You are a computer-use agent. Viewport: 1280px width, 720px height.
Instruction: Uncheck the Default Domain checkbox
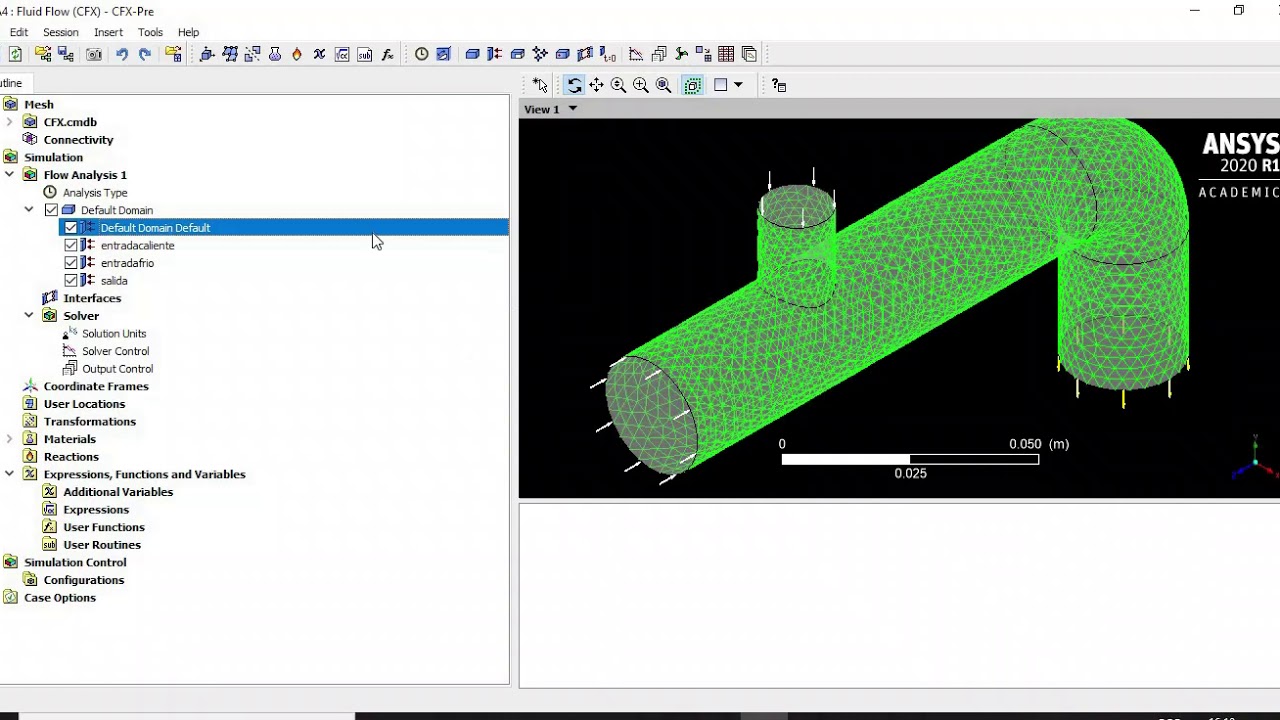pyautogui.click(x=51, y=210)
